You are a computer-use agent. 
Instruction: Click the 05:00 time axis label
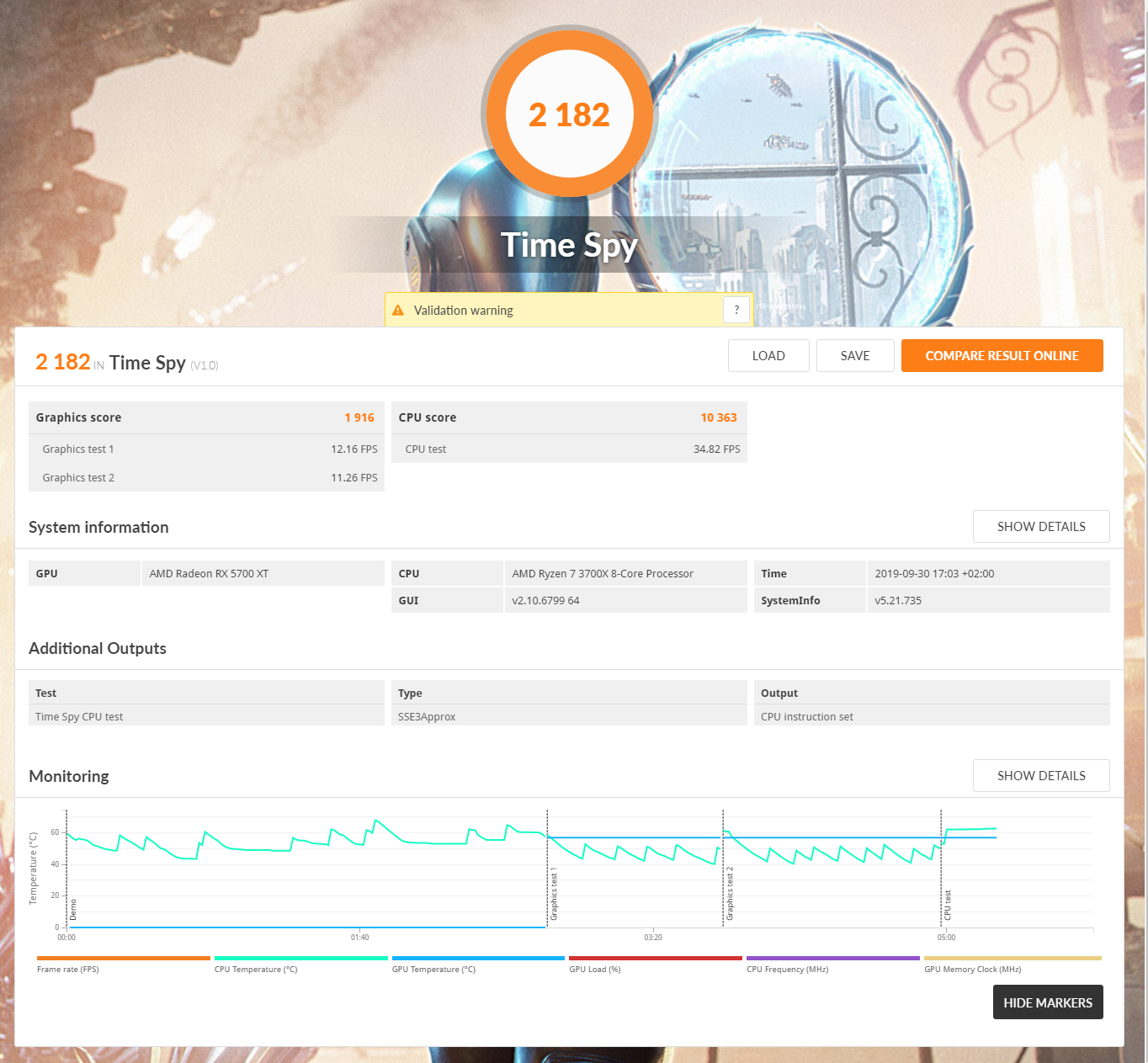tap(946, 937)
